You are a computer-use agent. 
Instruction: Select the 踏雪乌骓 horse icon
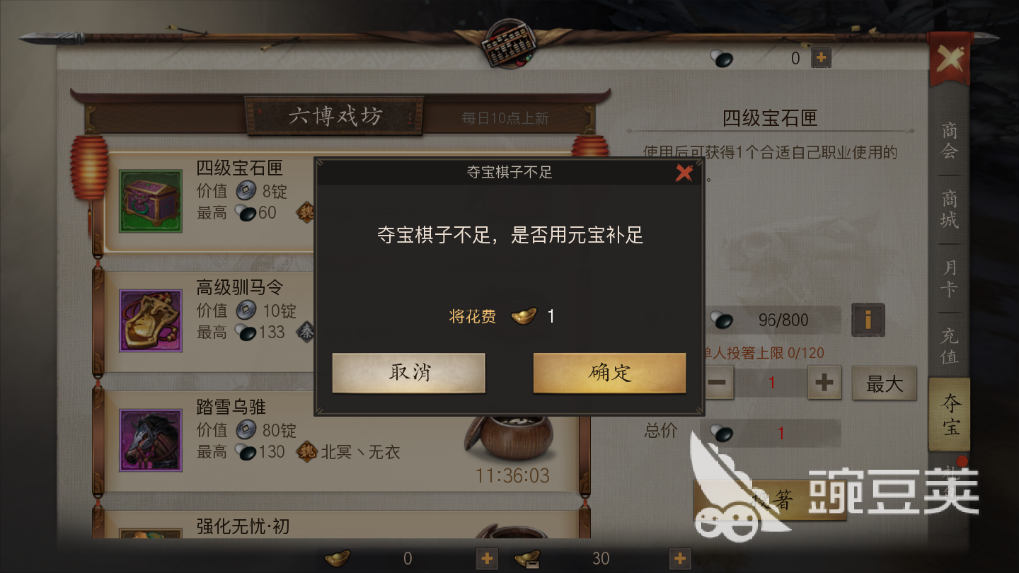151,440
